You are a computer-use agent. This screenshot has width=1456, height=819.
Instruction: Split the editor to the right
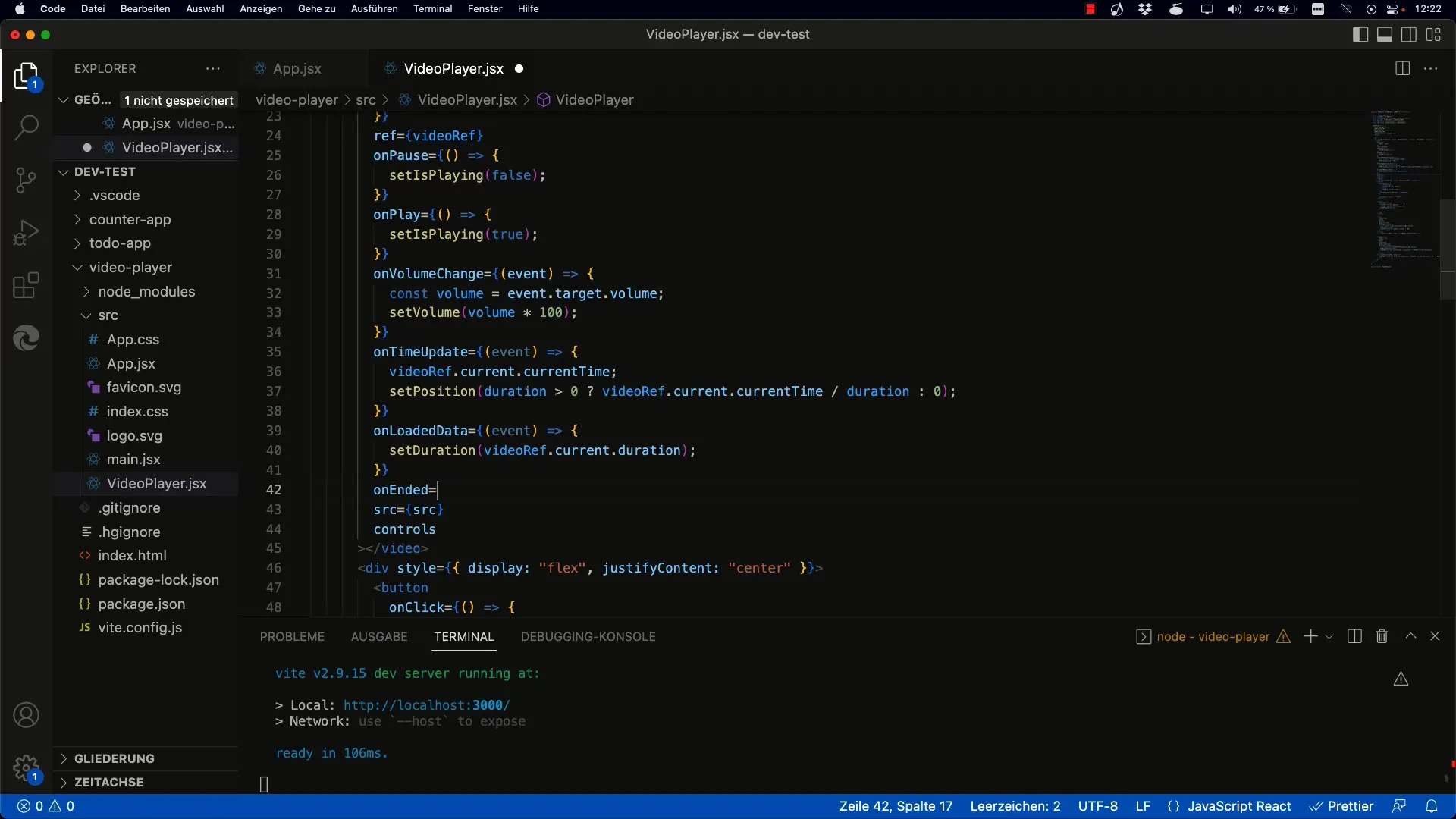[1402, 68]
